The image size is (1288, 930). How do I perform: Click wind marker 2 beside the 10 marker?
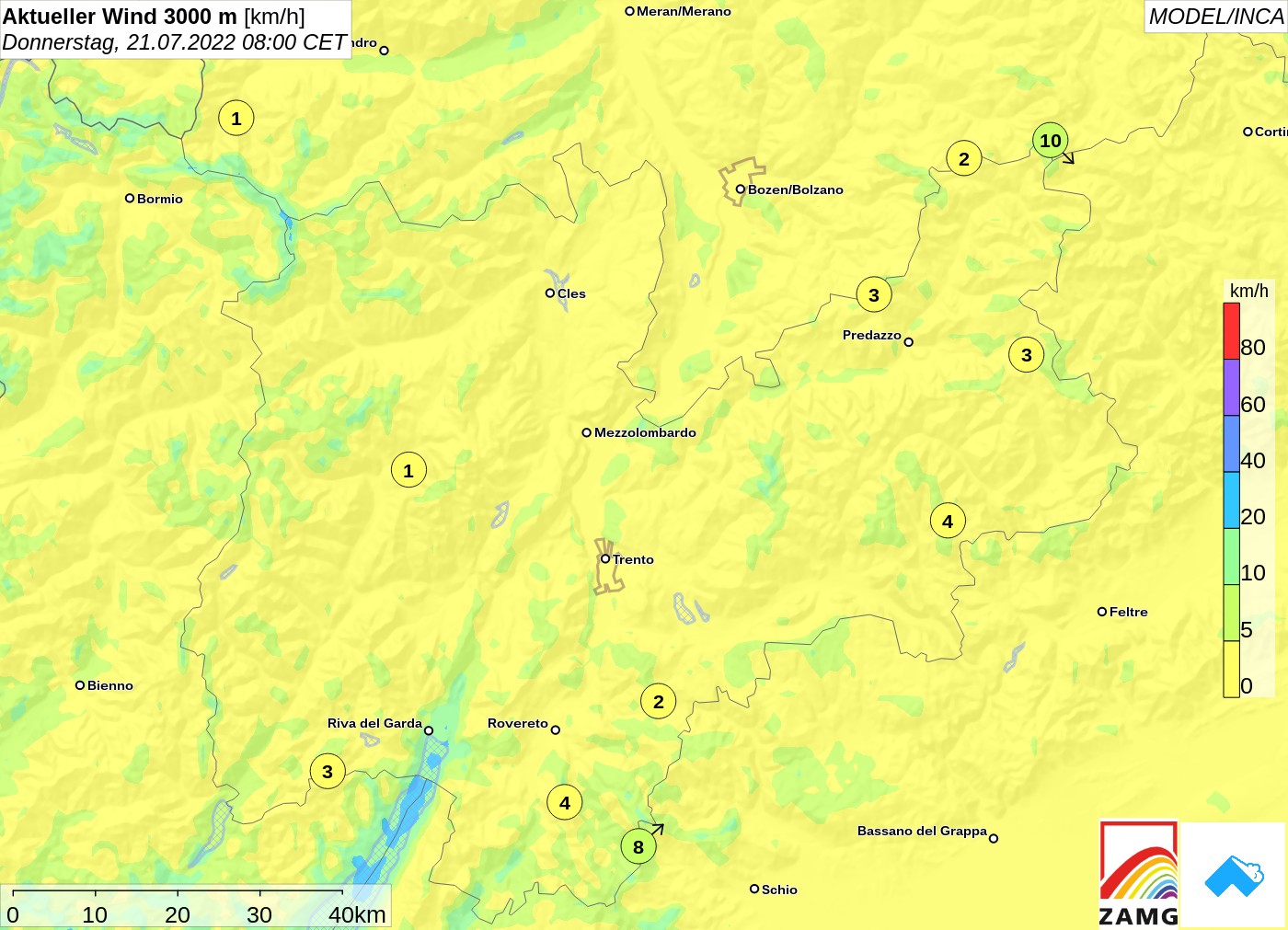pyautogui.click(x=964, y=158)
